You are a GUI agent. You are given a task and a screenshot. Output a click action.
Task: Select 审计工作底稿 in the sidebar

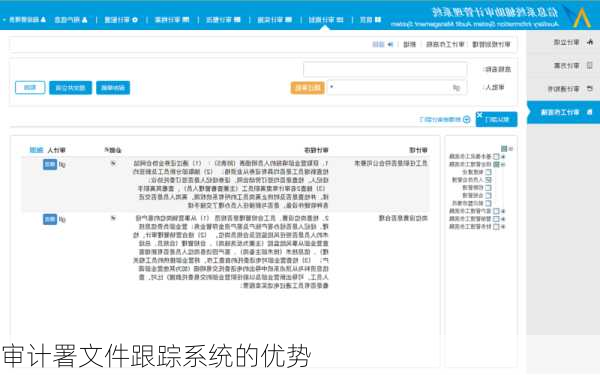coord(563,112)
